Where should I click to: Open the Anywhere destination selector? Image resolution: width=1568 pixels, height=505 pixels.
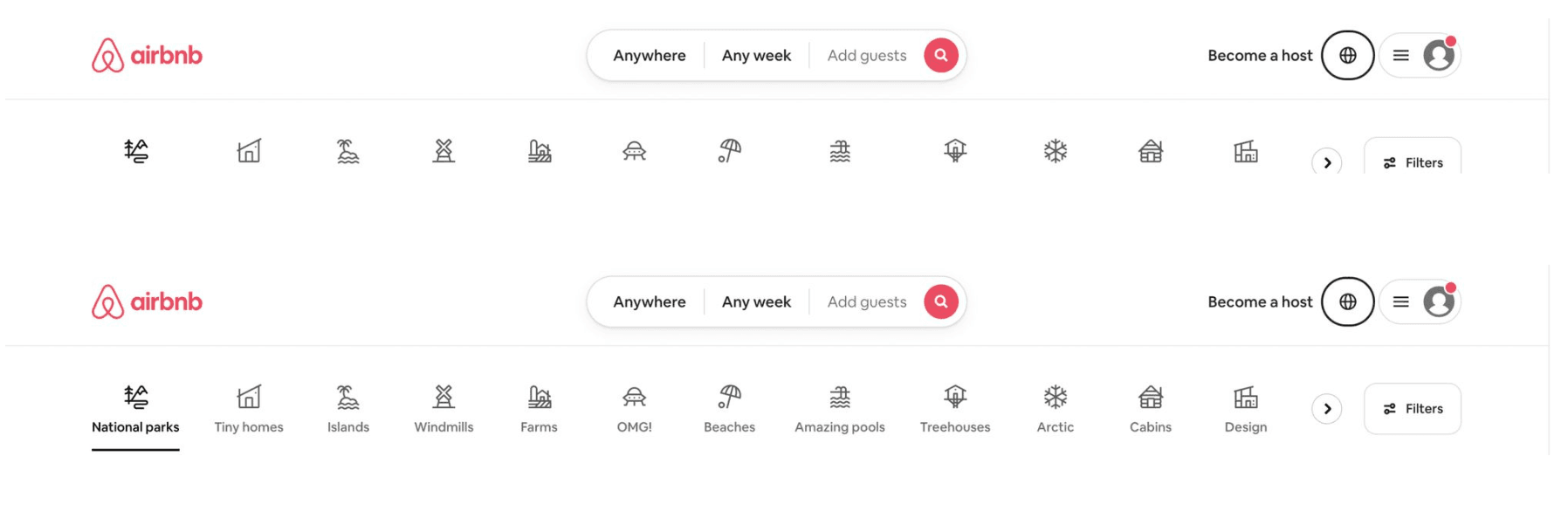[649, 301]
